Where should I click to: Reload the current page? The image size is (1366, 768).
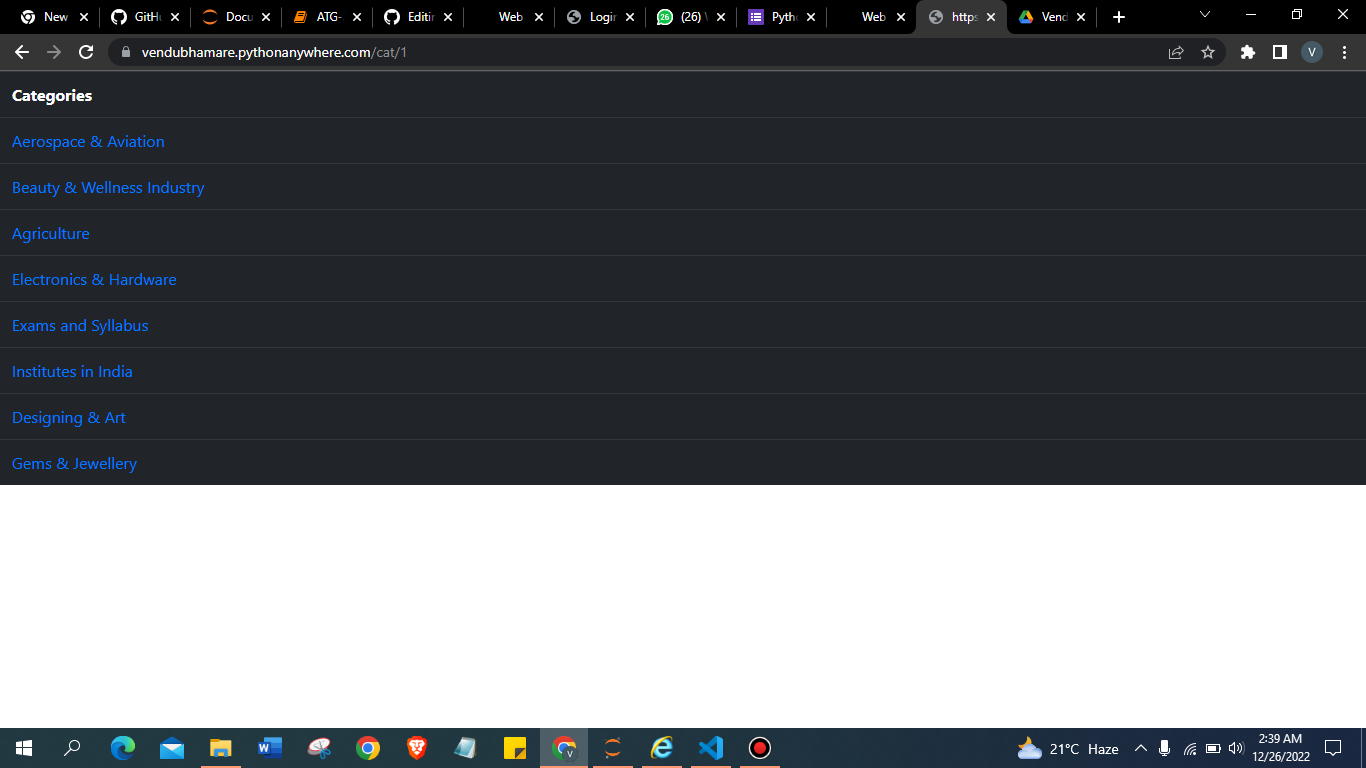tap(85, 51)
